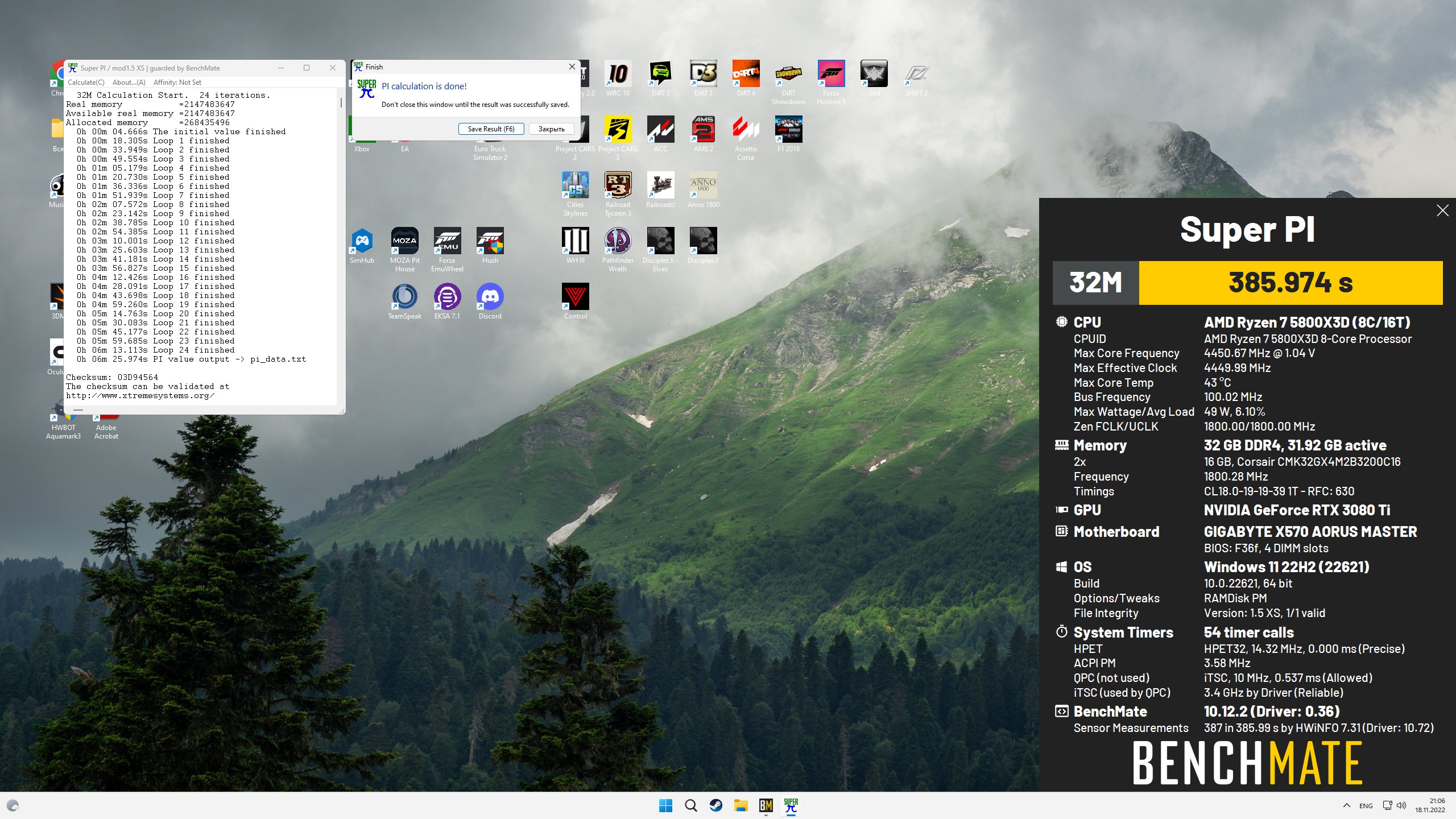Open File Explorer from the taskbar
Screen dimensions: 1456x819
click(741, 805)
